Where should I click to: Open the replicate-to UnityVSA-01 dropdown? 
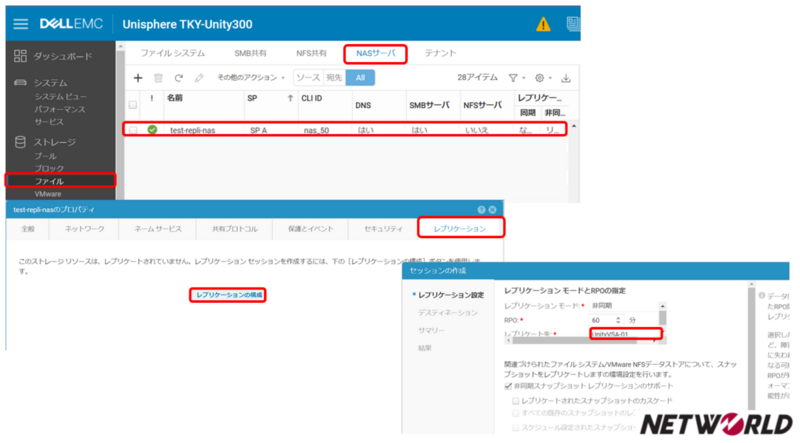(626, 334)
